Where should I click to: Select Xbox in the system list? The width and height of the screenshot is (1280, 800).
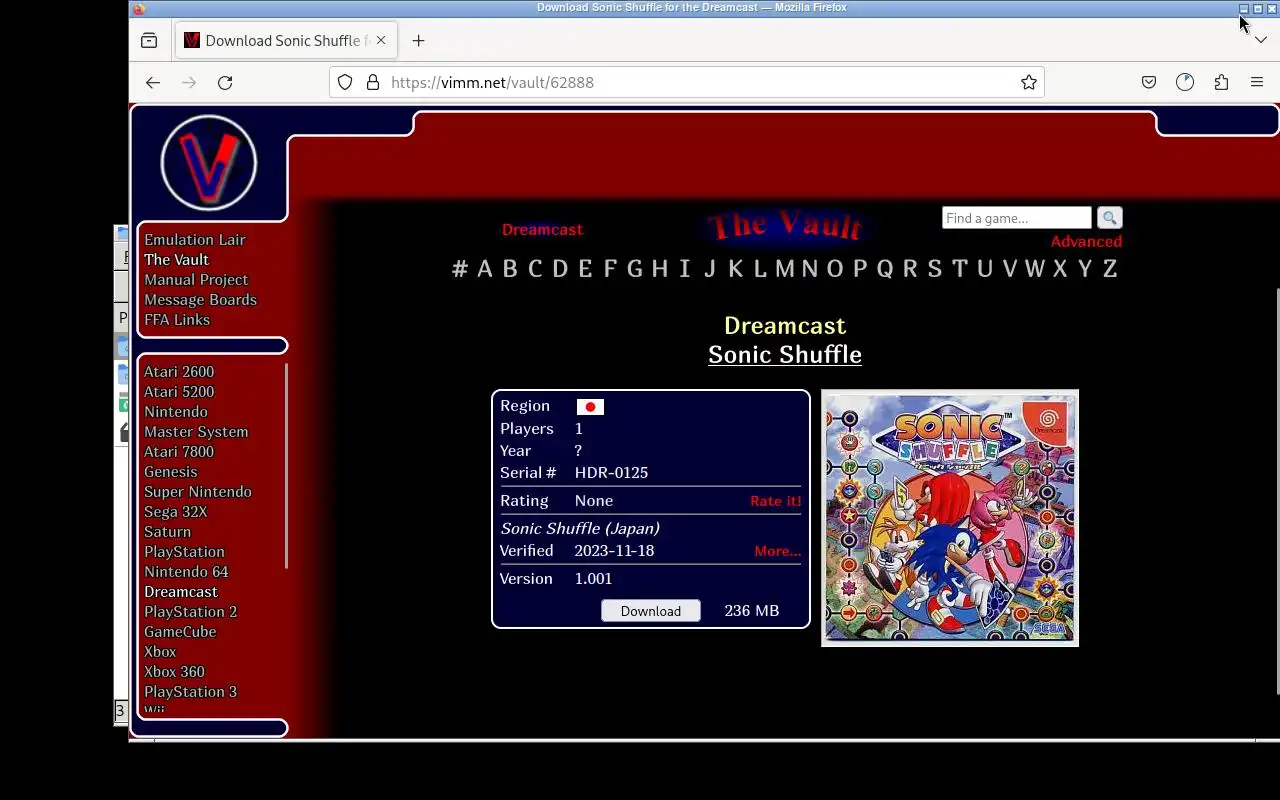(160, 651)
